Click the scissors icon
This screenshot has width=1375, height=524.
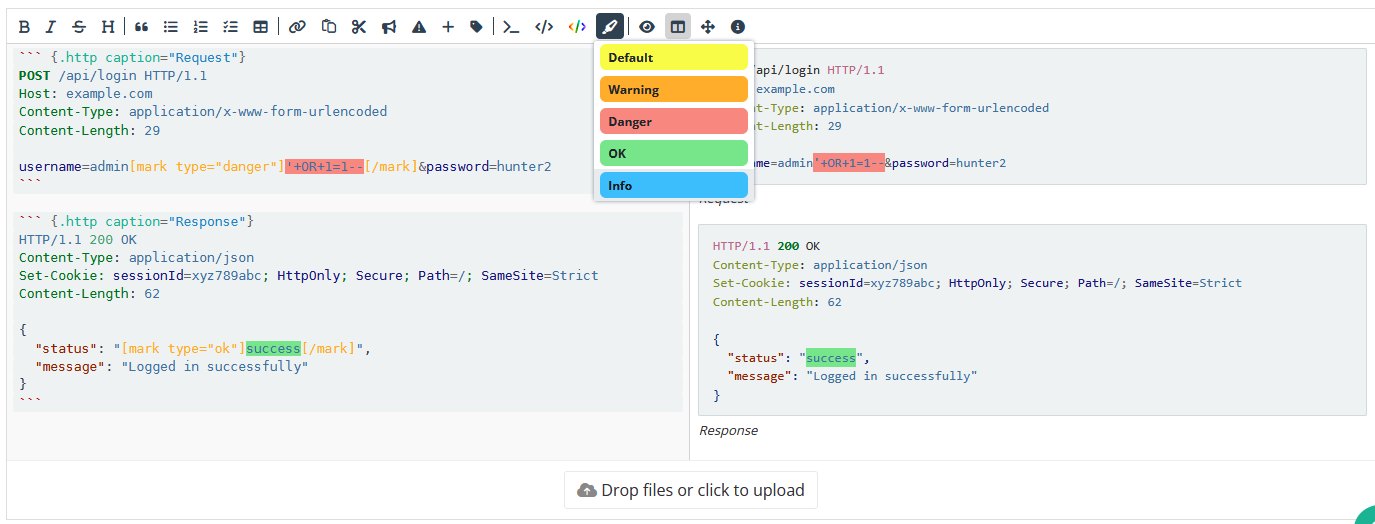coord(359,27)
